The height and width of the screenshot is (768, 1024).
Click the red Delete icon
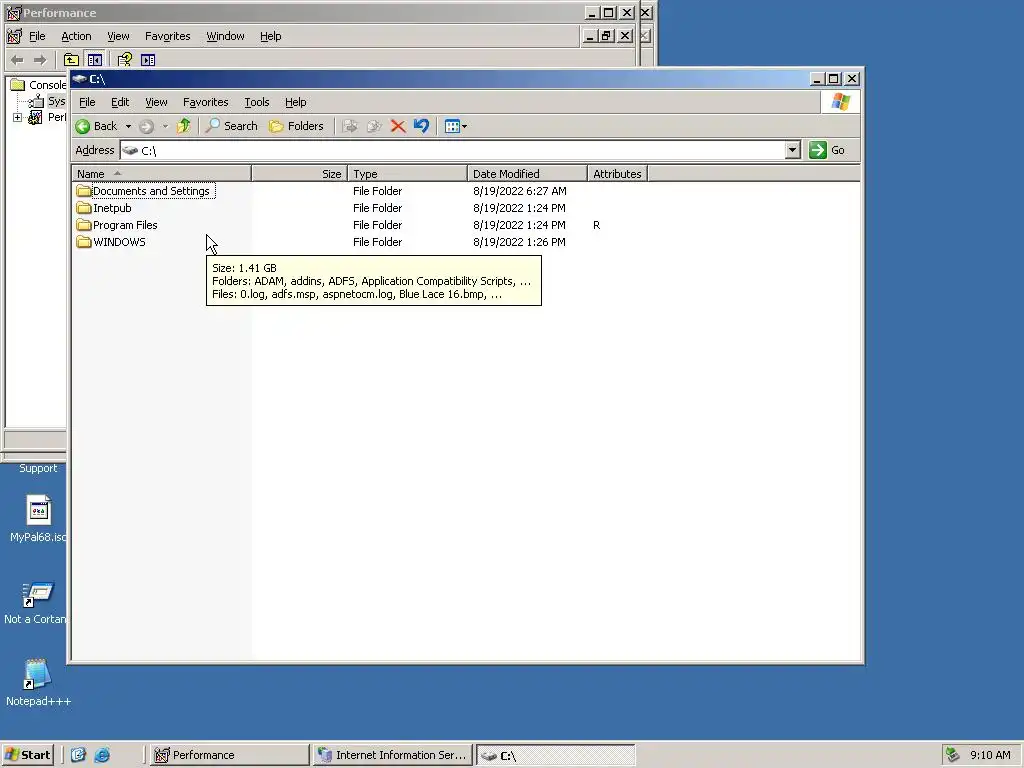[x=398, y=126]
